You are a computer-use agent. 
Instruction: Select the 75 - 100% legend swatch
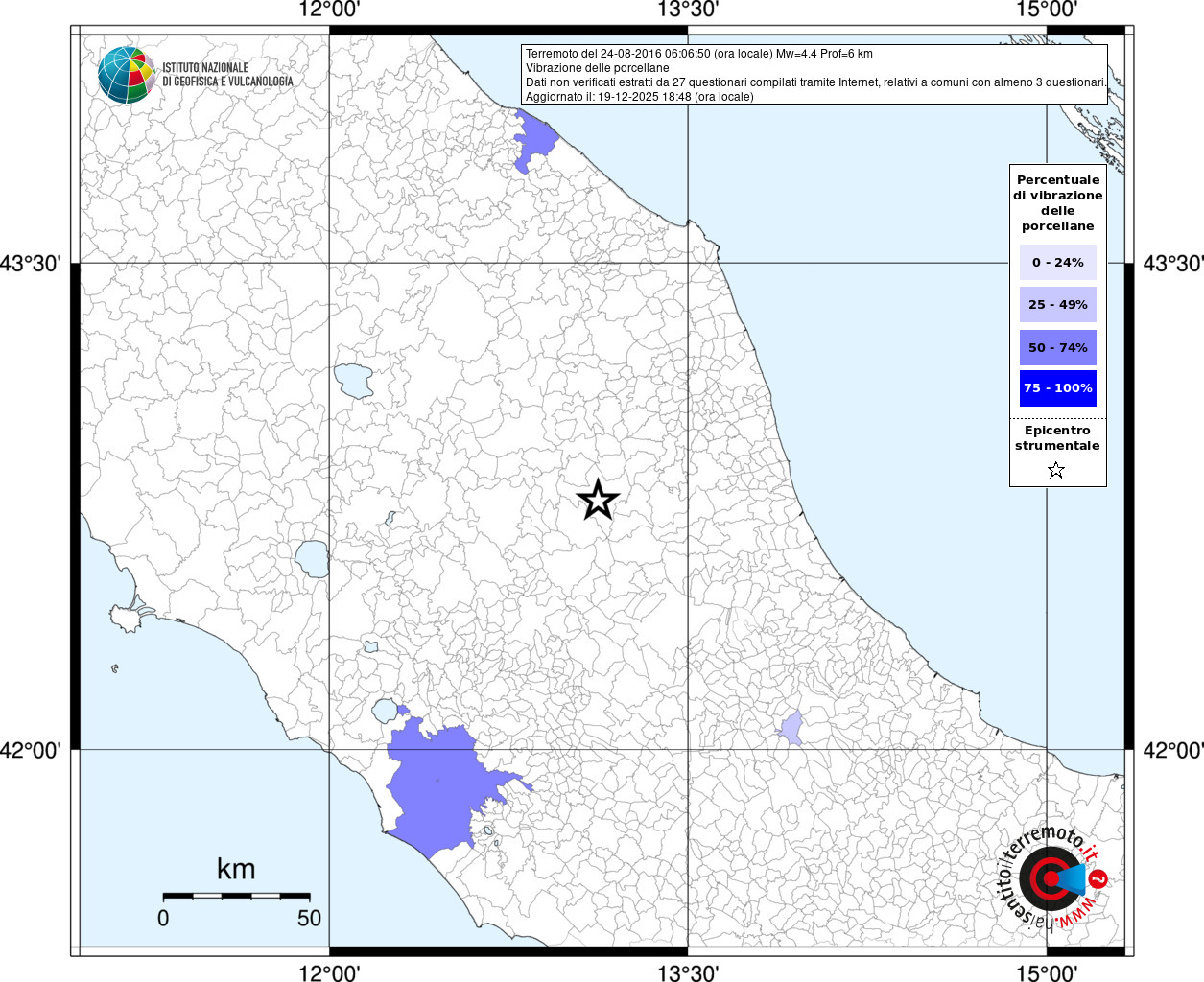[x=1058, y=388]
